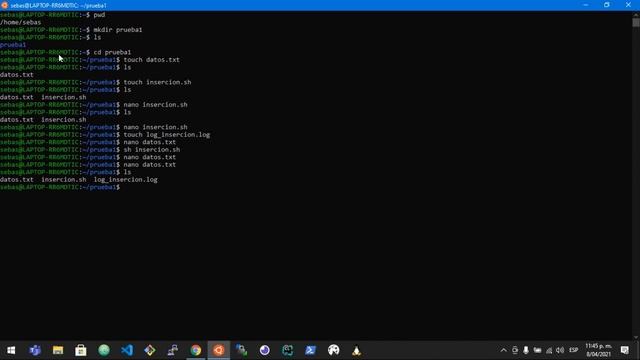Click the Ubuntu icon in the title bar

4,5
